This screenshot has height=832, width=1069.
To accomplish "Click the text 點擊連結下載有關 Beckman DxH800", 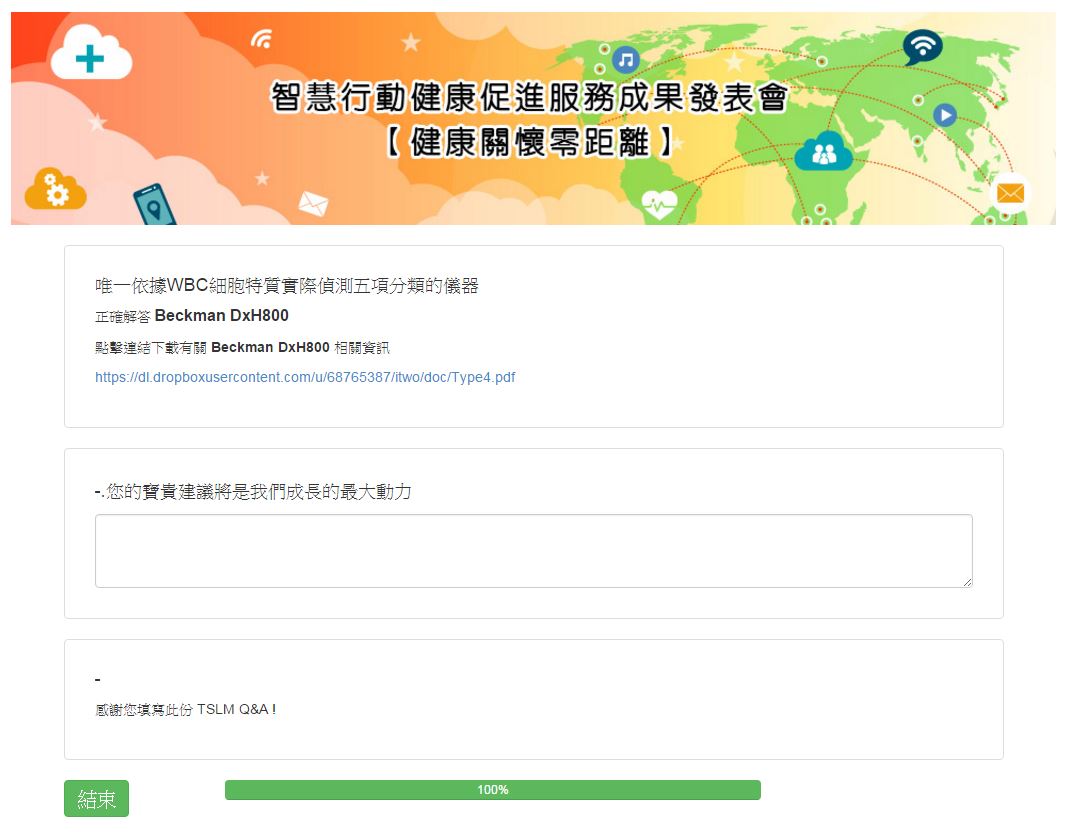I will (x=212, y=348).
